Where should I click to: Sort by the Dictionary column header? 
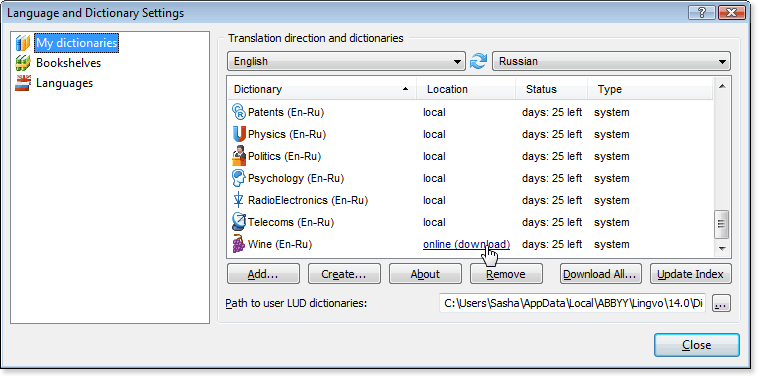click(x=322, y=89)
